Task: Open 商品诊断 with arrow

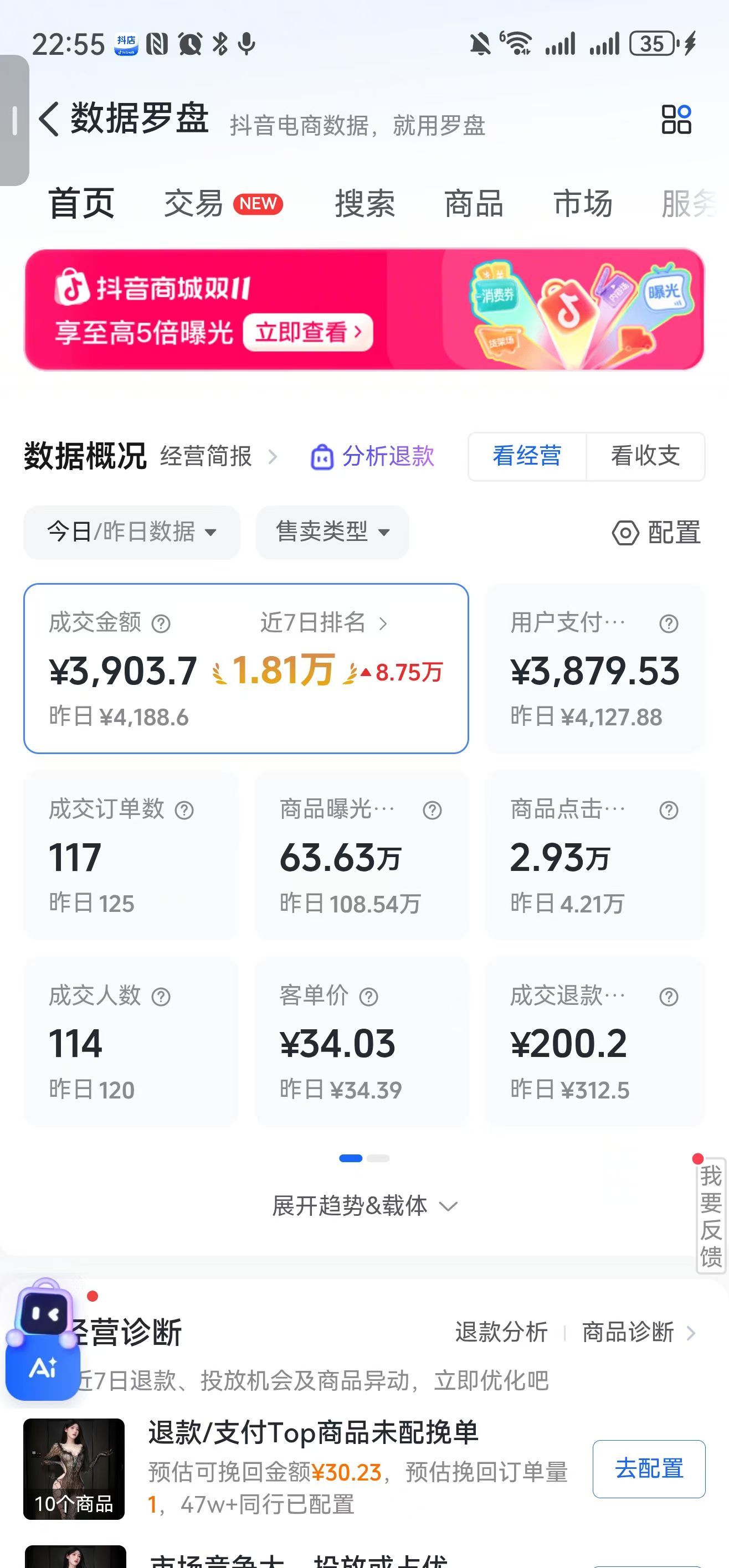Action: pos(638,1333)
